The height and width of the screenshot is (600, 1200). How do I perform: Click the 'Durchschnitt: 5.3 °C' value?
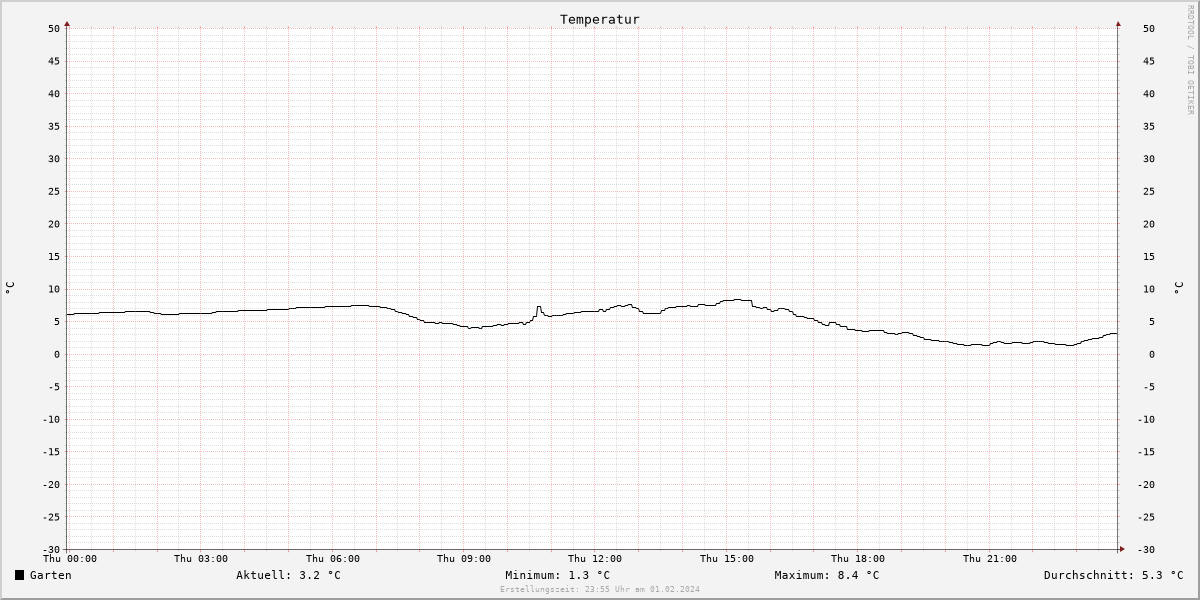(1113, 575)
